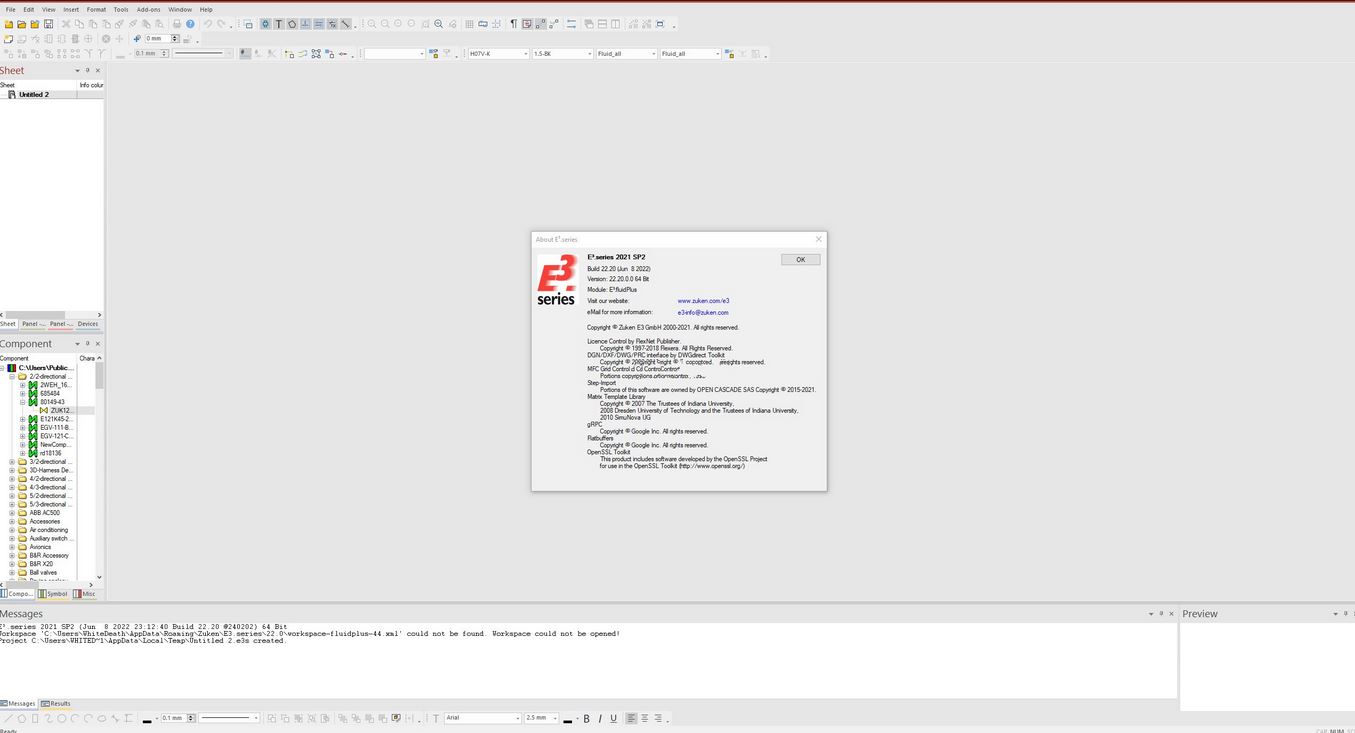
Task: Expand the 3/2-directional folder
Action: pyautogui.click(x=12, y=461)
